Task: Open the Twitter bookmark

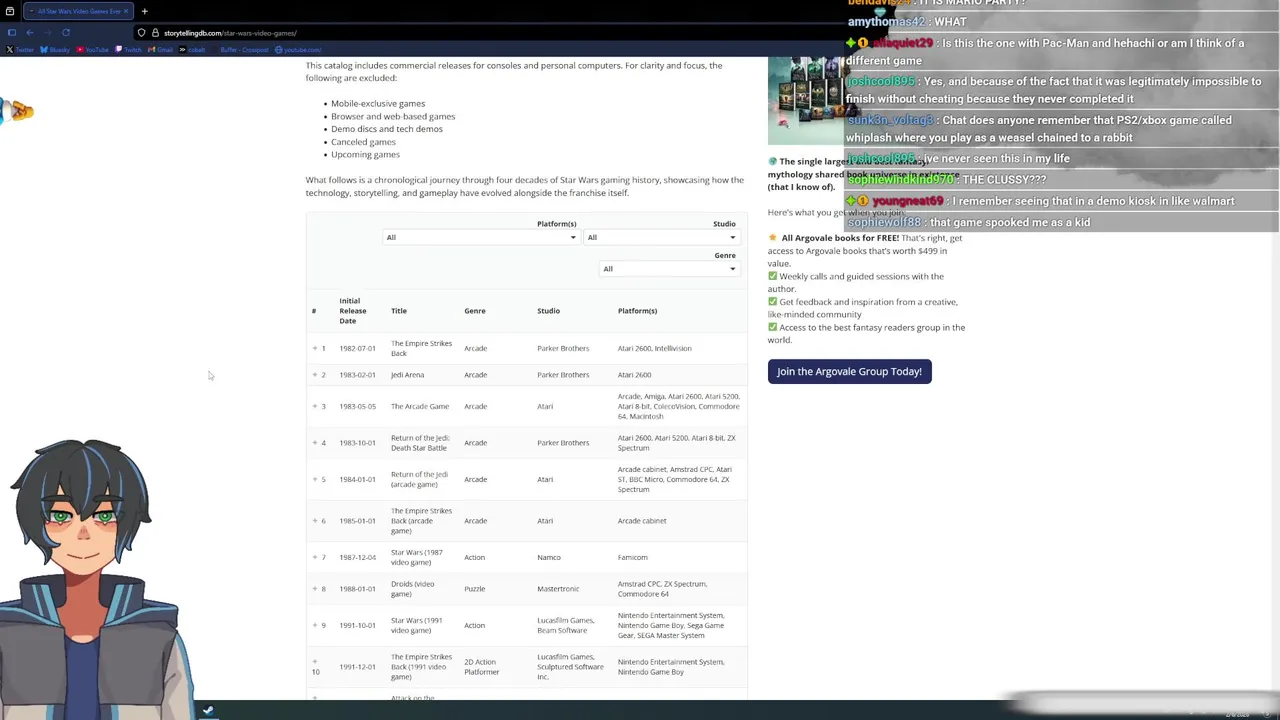Action: point(20,50)
